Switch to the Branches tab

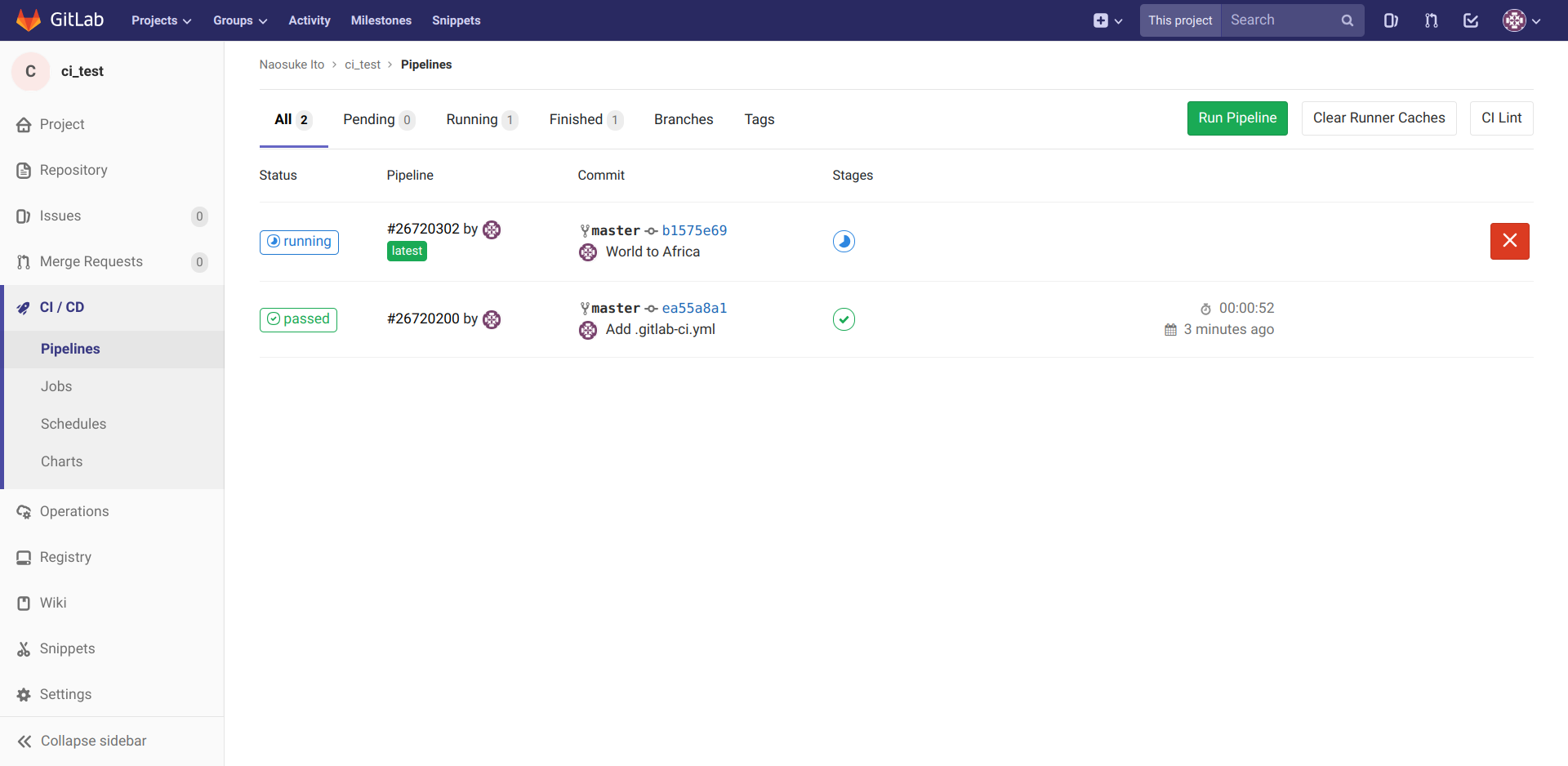[684, 119]
